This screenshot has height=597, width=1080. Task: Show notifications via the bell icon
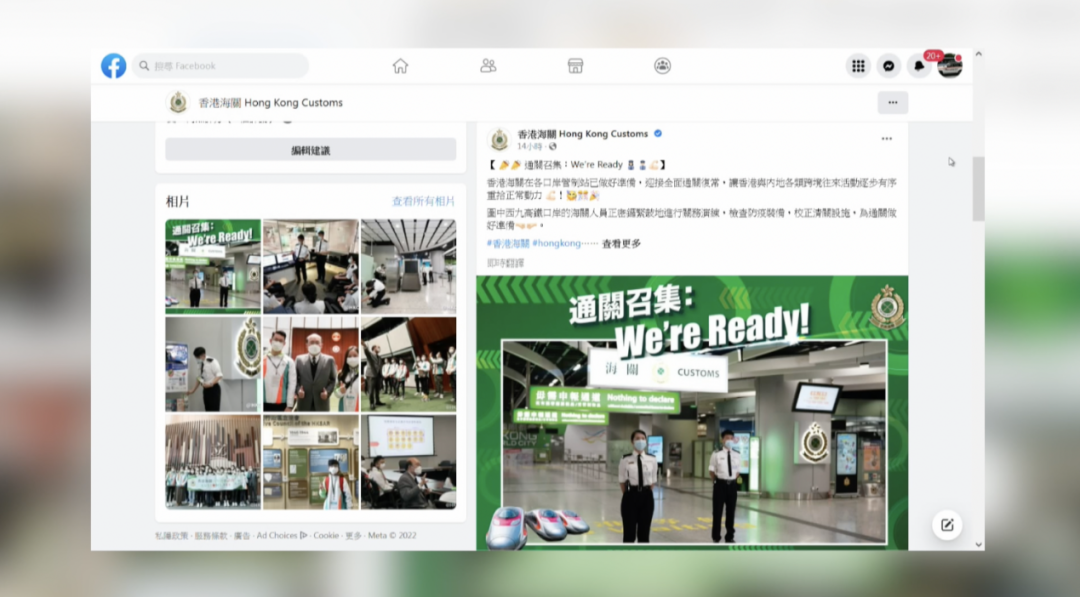coord(919,66)
